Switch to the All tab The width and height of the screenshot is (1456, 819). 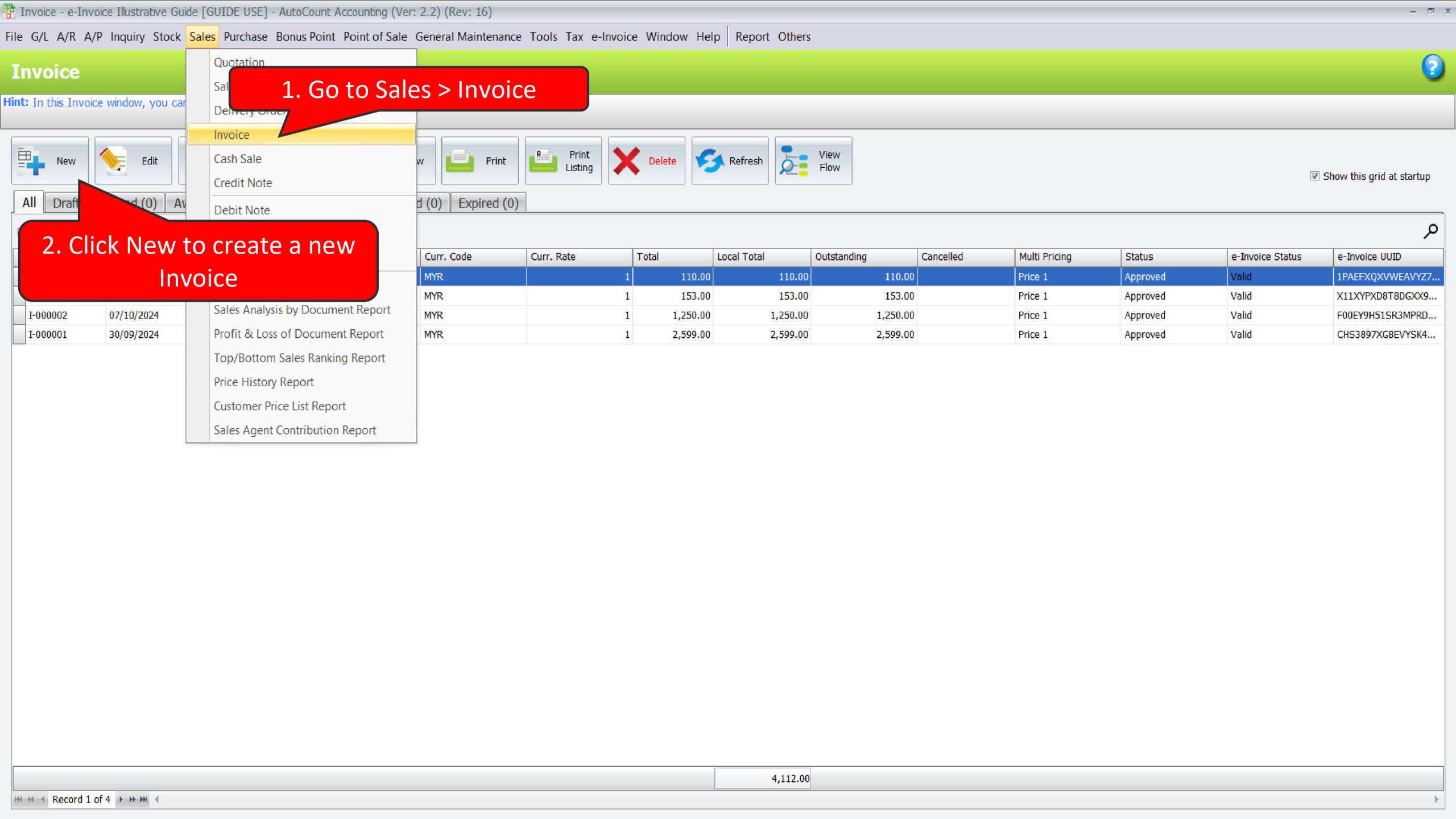click(x=29, y=202)
